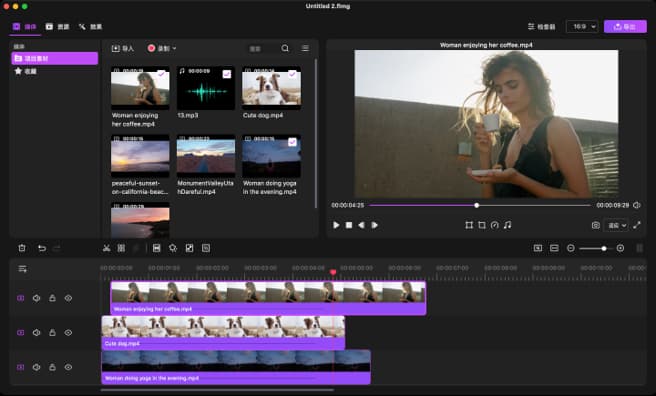656x396 pixels.
Task: Select Woman doing yoga media thumbnail
Action: tap(272, 156)
